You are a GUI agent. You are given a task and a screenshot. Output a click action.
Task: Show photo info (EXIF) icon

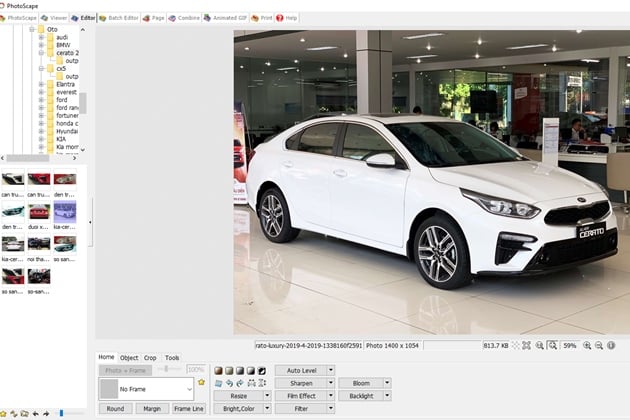611,346
